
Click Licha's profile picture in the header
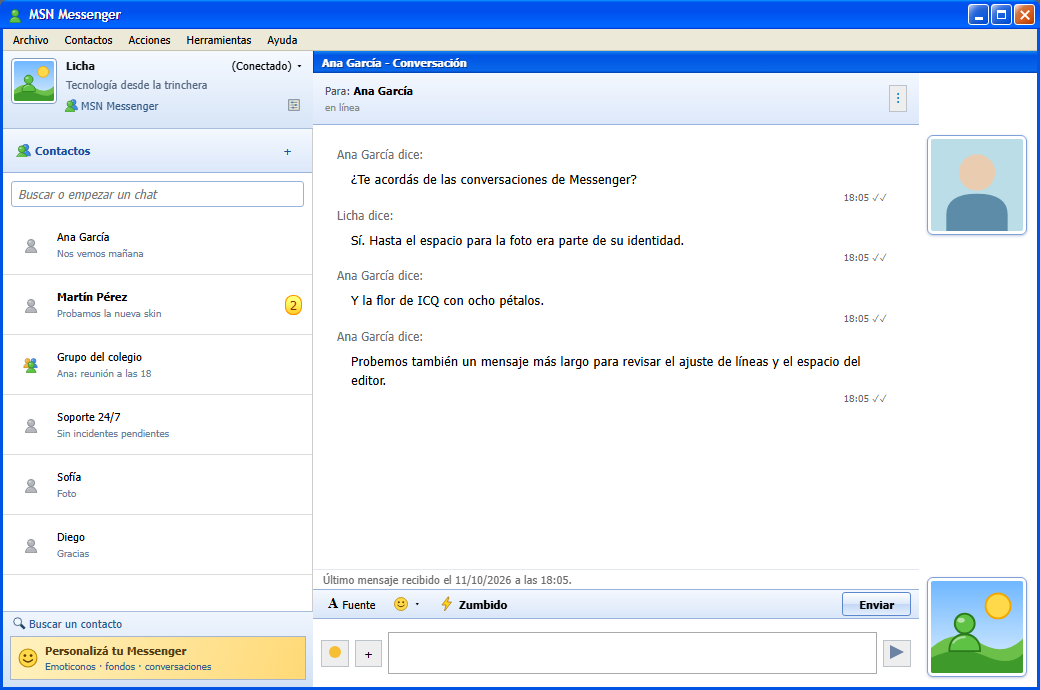pos(34,81)
